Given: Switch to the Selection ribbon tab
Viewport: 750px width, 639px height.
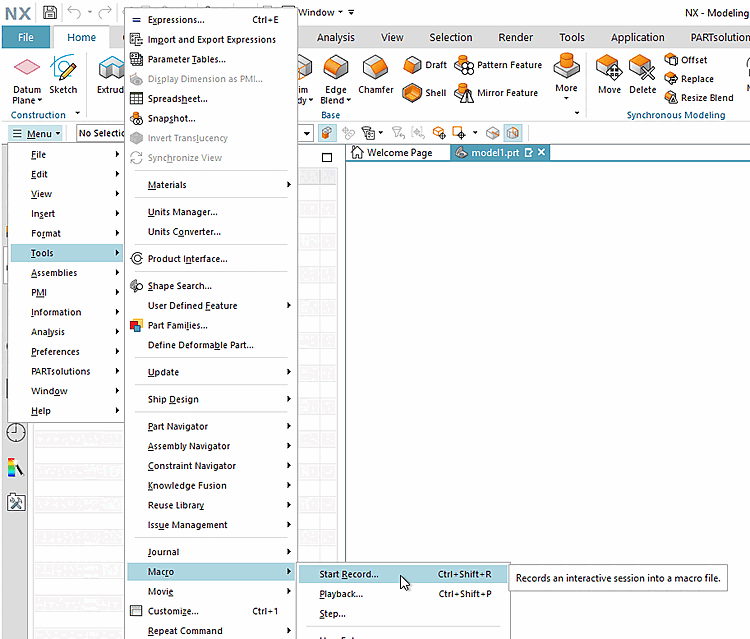Looking at the screenshot, I should (451, 37).
